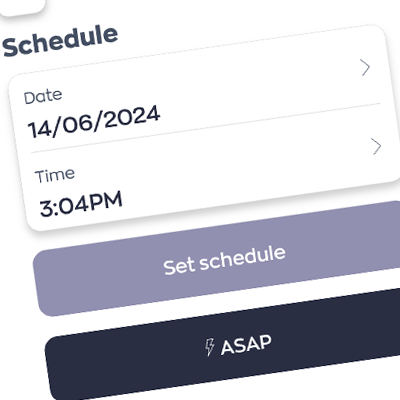
Task: Click the Schedule section heading
Action: [60, 41]
